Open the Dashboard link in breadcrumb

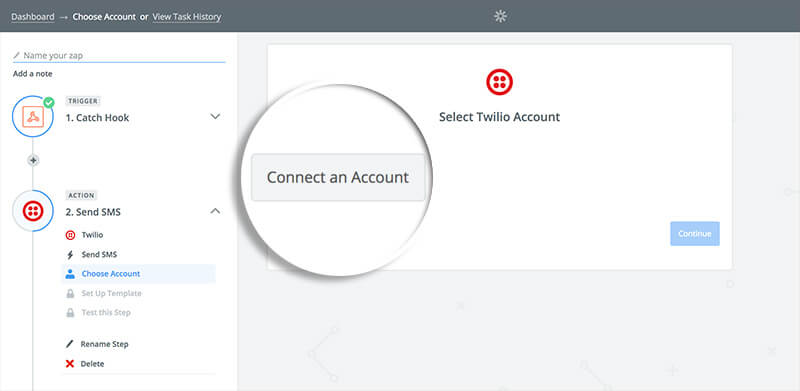(33, 17)
